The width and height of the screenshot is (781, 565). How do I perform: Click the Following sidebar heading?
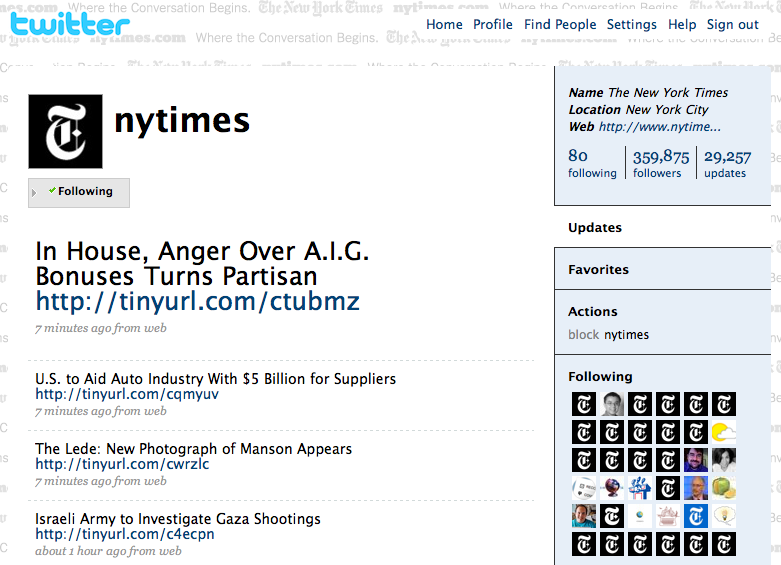pyautogui.click(x=600, y=377)
